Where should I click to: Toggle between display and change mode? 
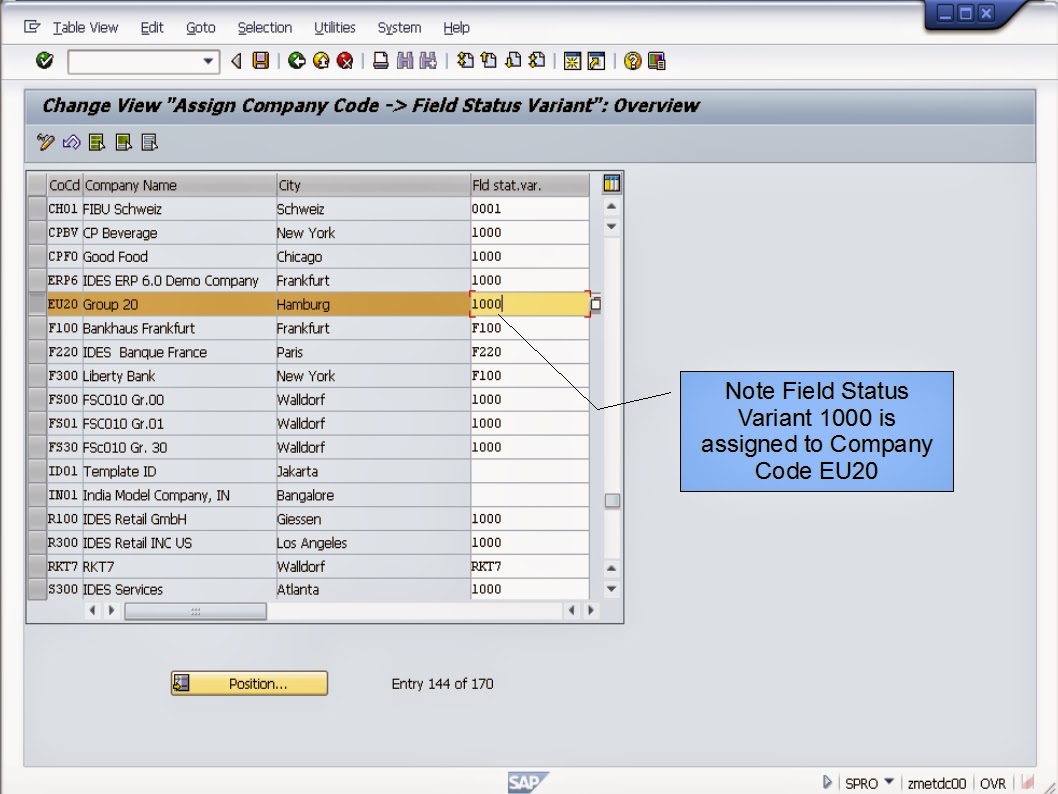[45, 142]
